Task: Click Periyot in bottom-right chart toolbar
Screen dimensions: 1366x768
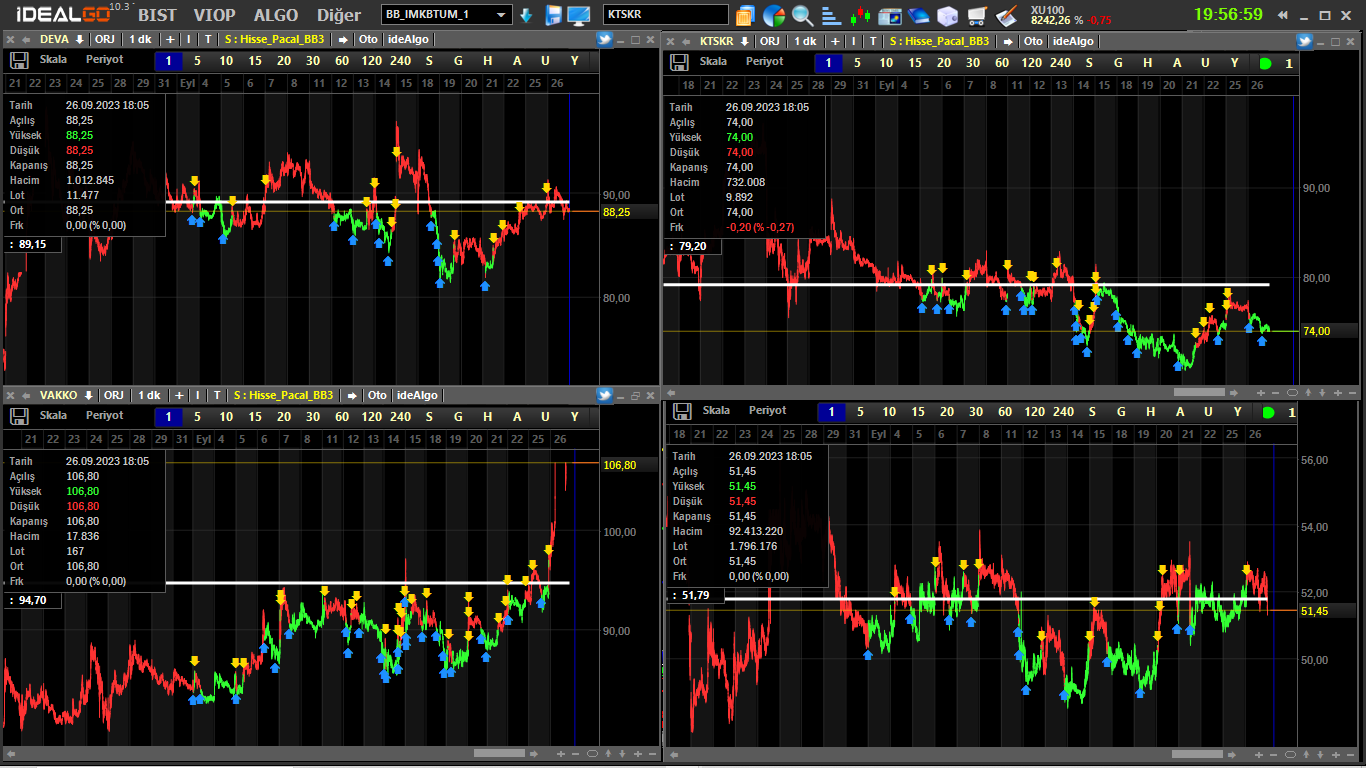Action: click(x=767, y=411)
